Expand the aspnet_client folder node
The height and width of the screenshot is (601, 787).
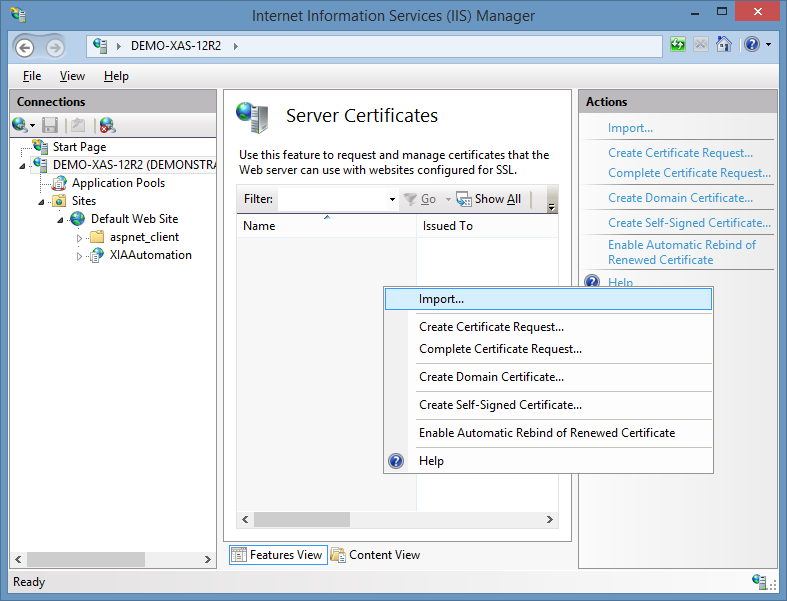[79, 238]
